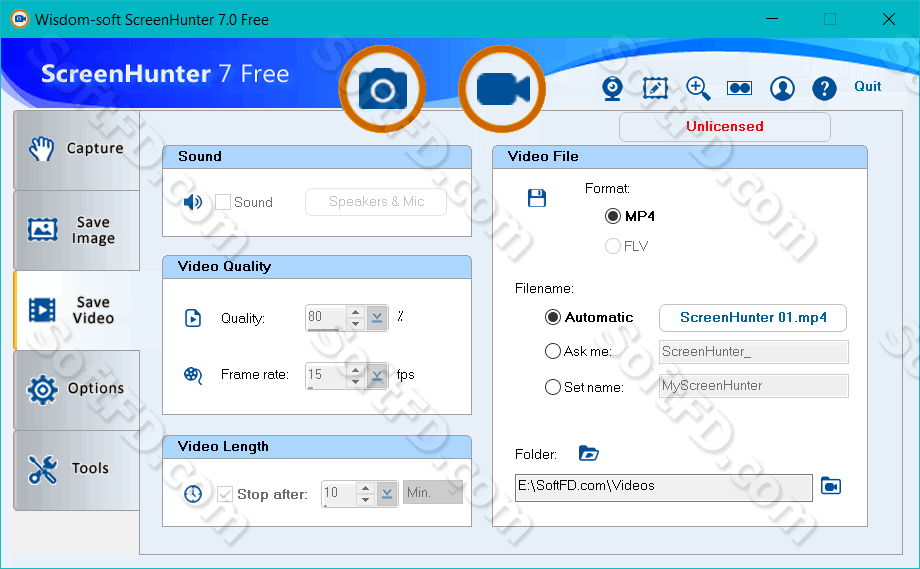Open the Quality dropdown arrow
920x569 pixels.
click(377, 318)
